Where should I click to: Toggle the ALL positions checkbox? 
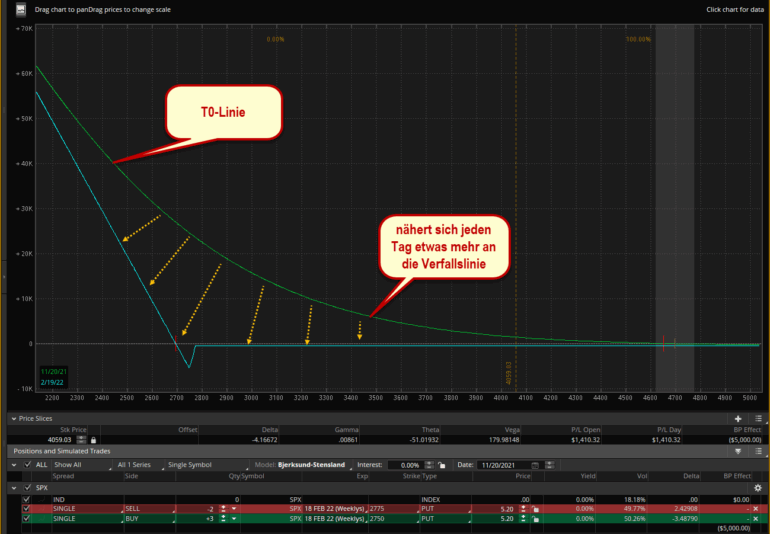pos(27,465)
